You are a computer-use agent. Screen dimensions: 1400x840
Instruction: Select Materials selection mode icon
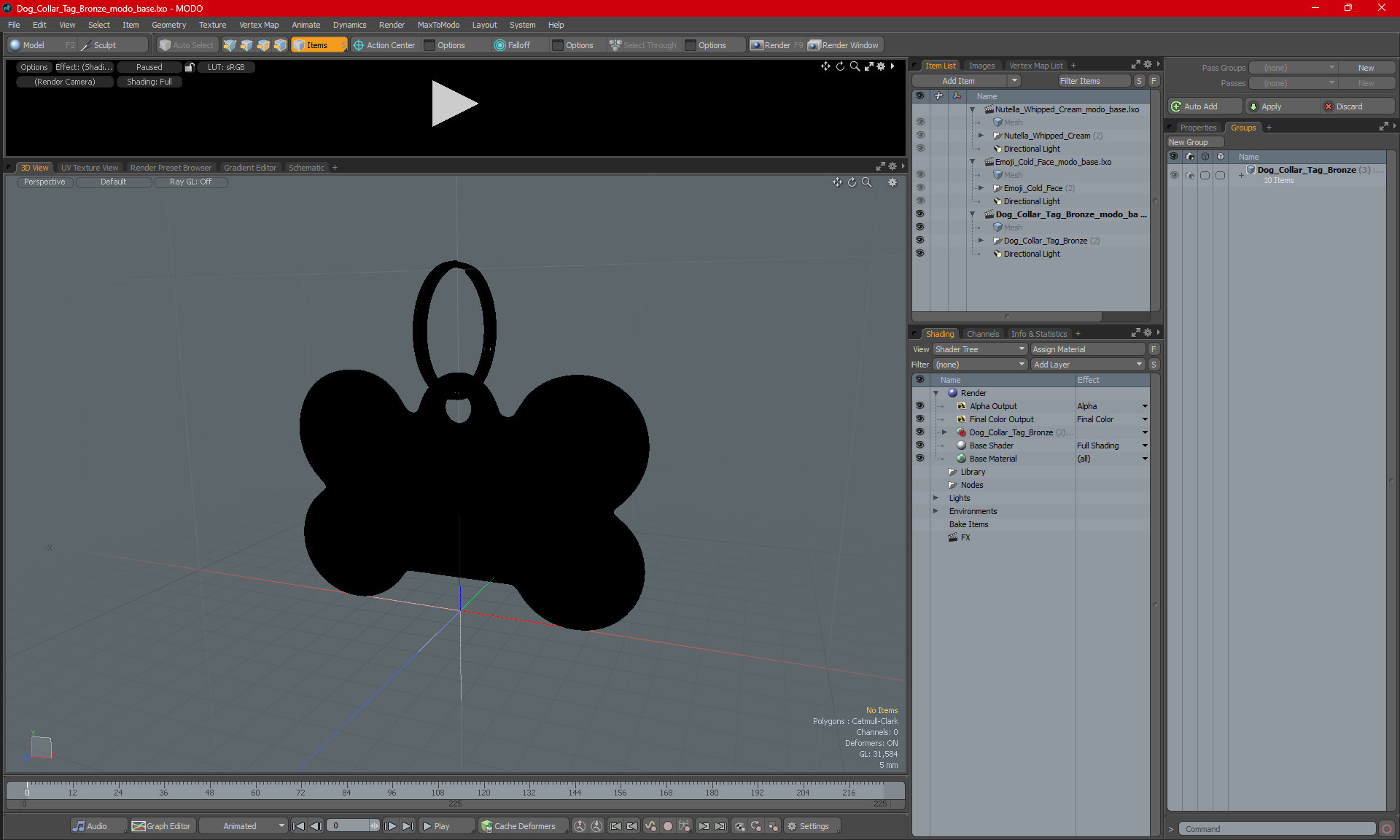point(280,45)
